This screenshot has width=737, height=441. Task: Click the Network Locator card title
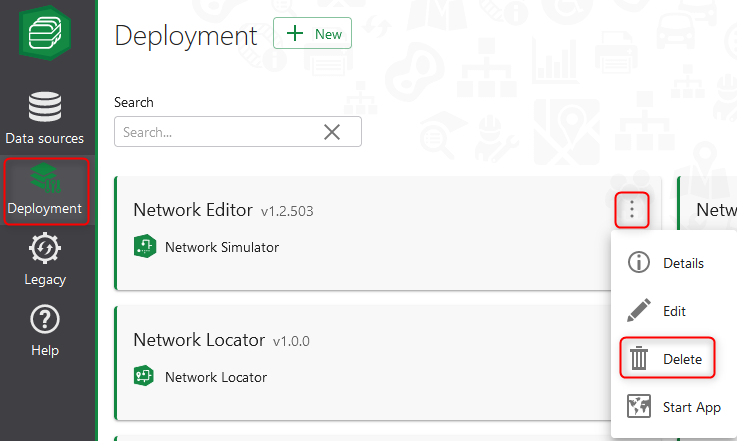pyautogui.click(x=199, y=339)
